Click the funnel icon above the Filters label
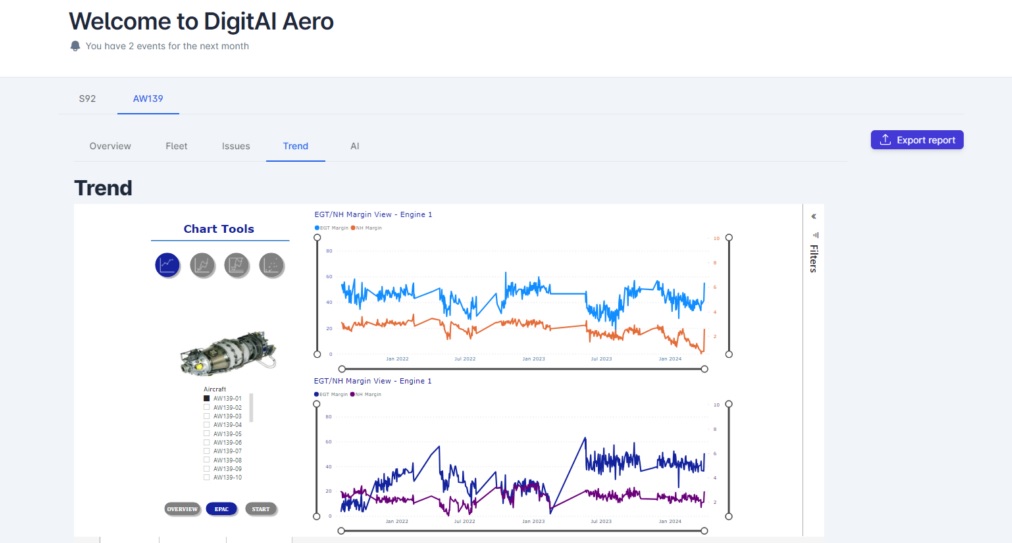 815,235
